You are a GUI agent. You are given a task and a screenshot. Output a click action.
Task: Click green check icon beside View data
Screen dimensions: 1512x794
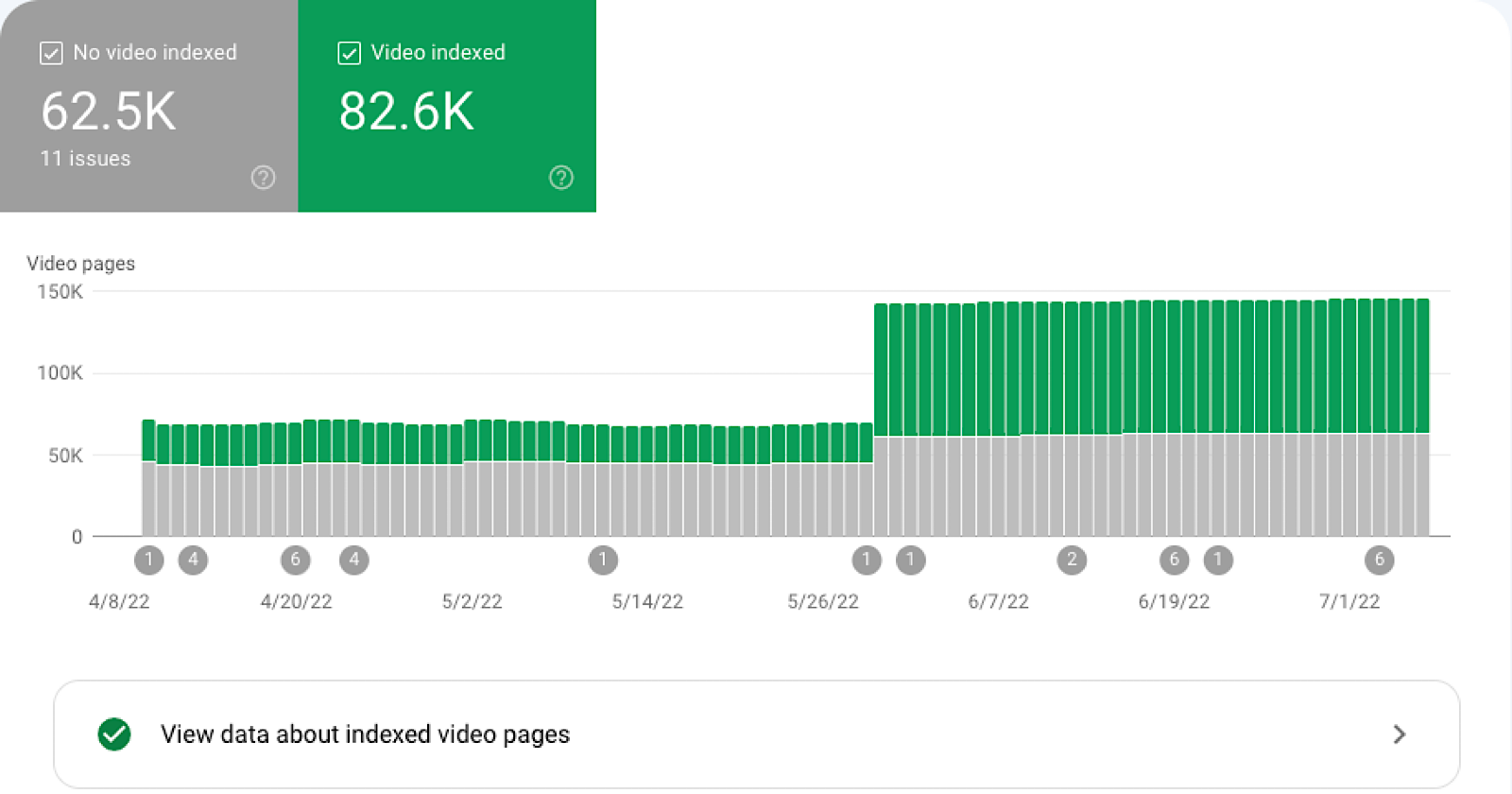click(114, 734)
